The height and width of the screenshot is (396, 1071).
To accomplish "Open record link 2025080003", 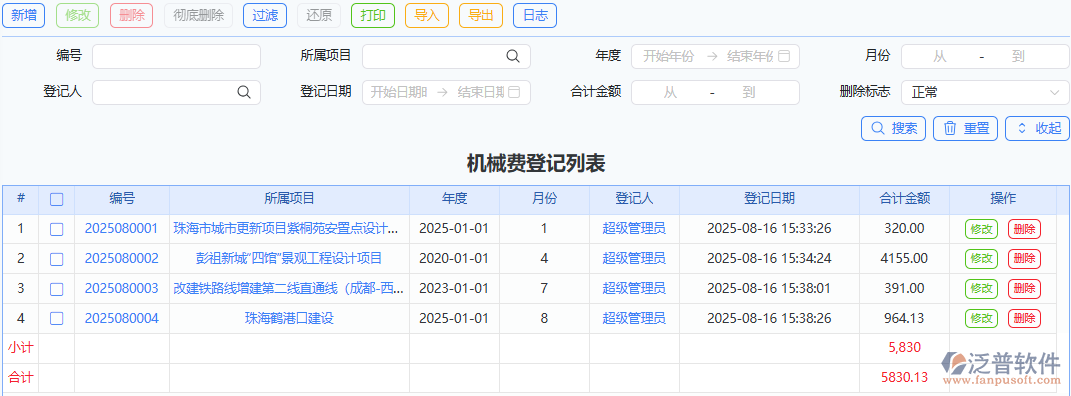I will point(122,289).
